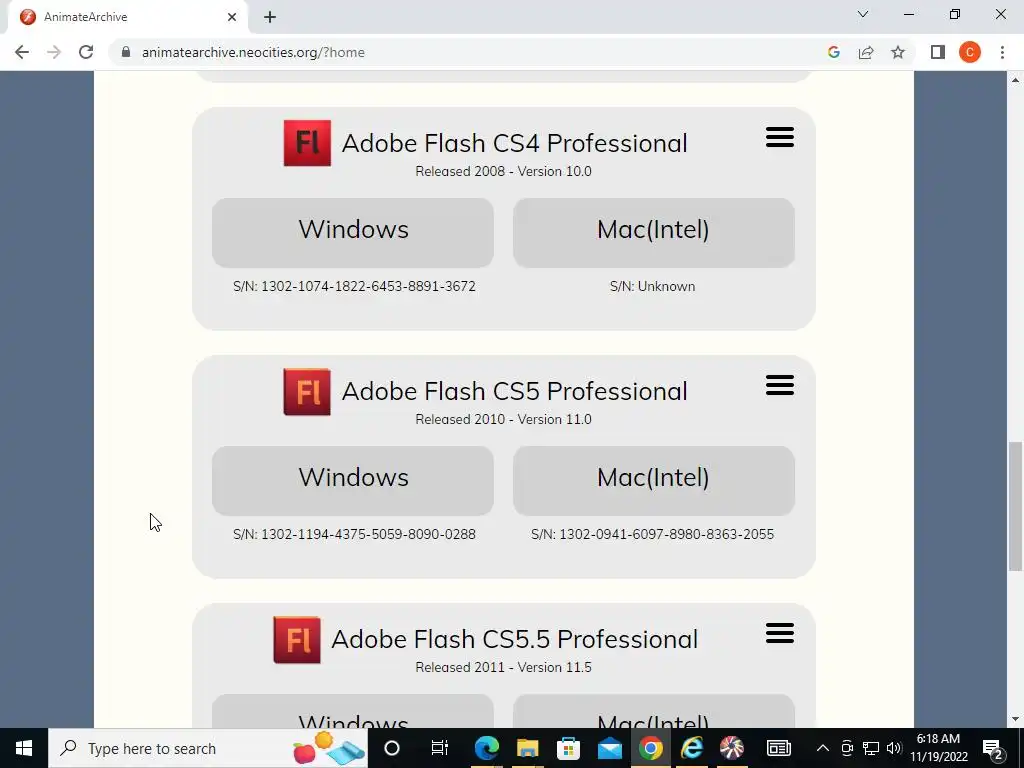Open Microsoft Store from taskbar
The width and height of the screenshot is (1024, 768).
tap(568, 748)
